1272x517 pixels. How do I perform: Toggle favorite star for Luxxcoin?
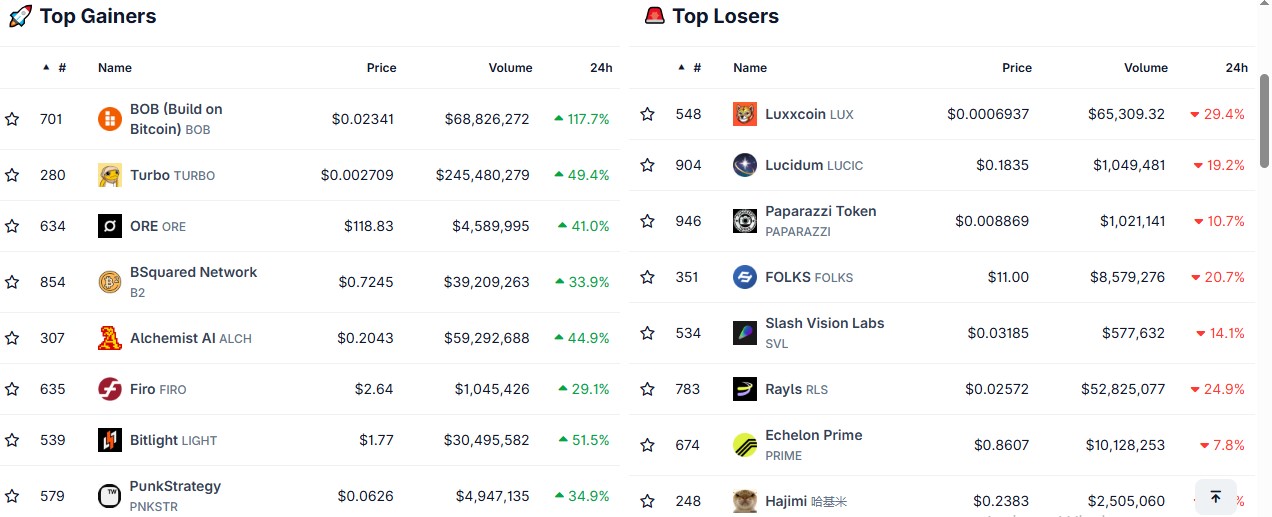(647, 114)
